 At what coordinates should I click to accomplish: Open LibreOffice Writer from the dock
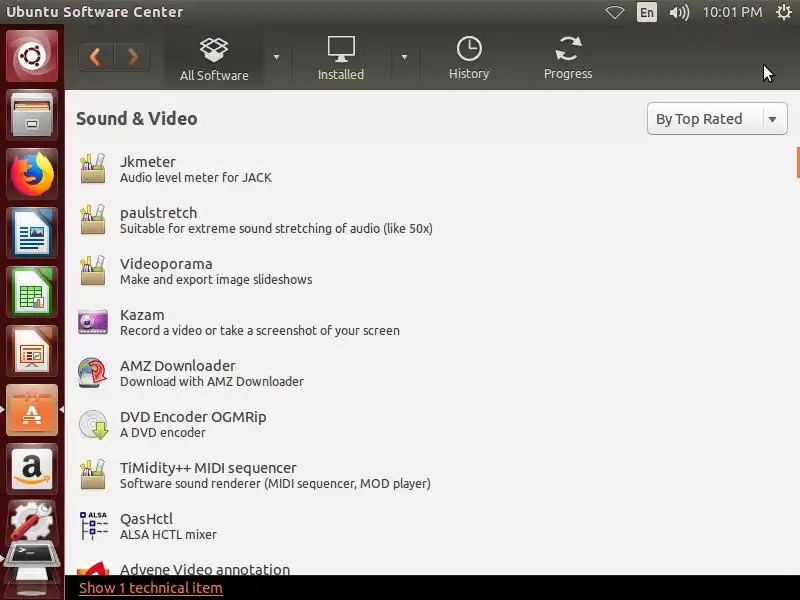32,233
